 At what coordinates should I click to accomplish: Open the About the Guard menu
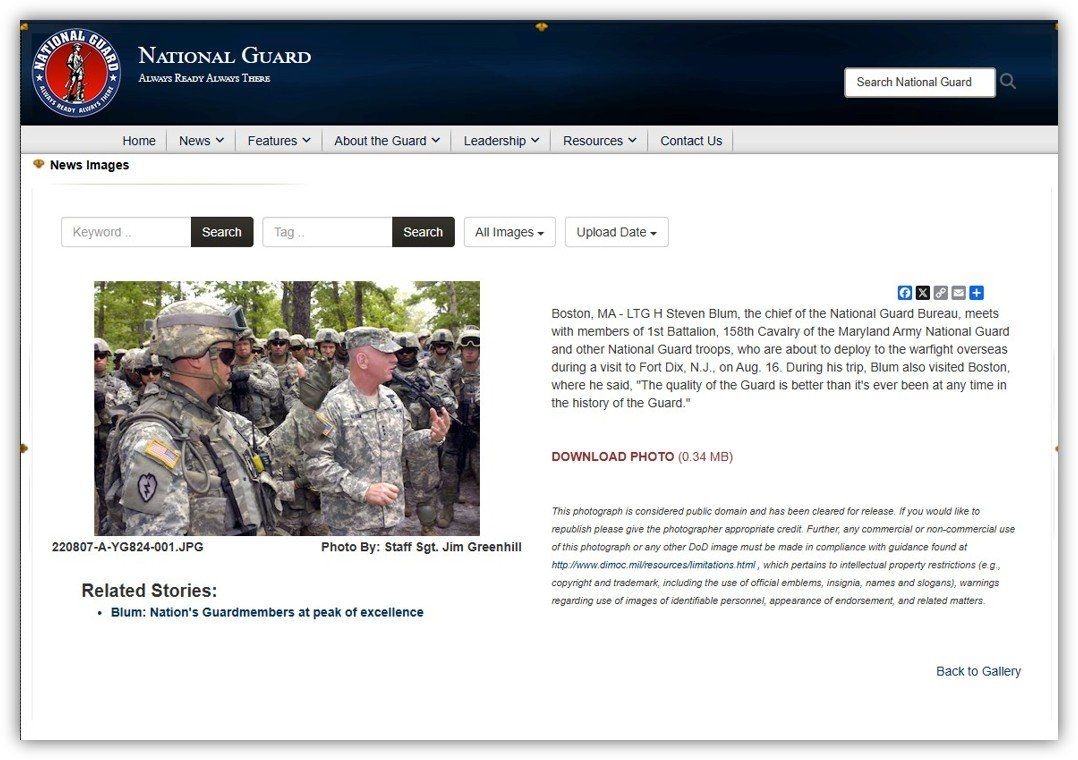pyautogui.click(x=386, y=141)
